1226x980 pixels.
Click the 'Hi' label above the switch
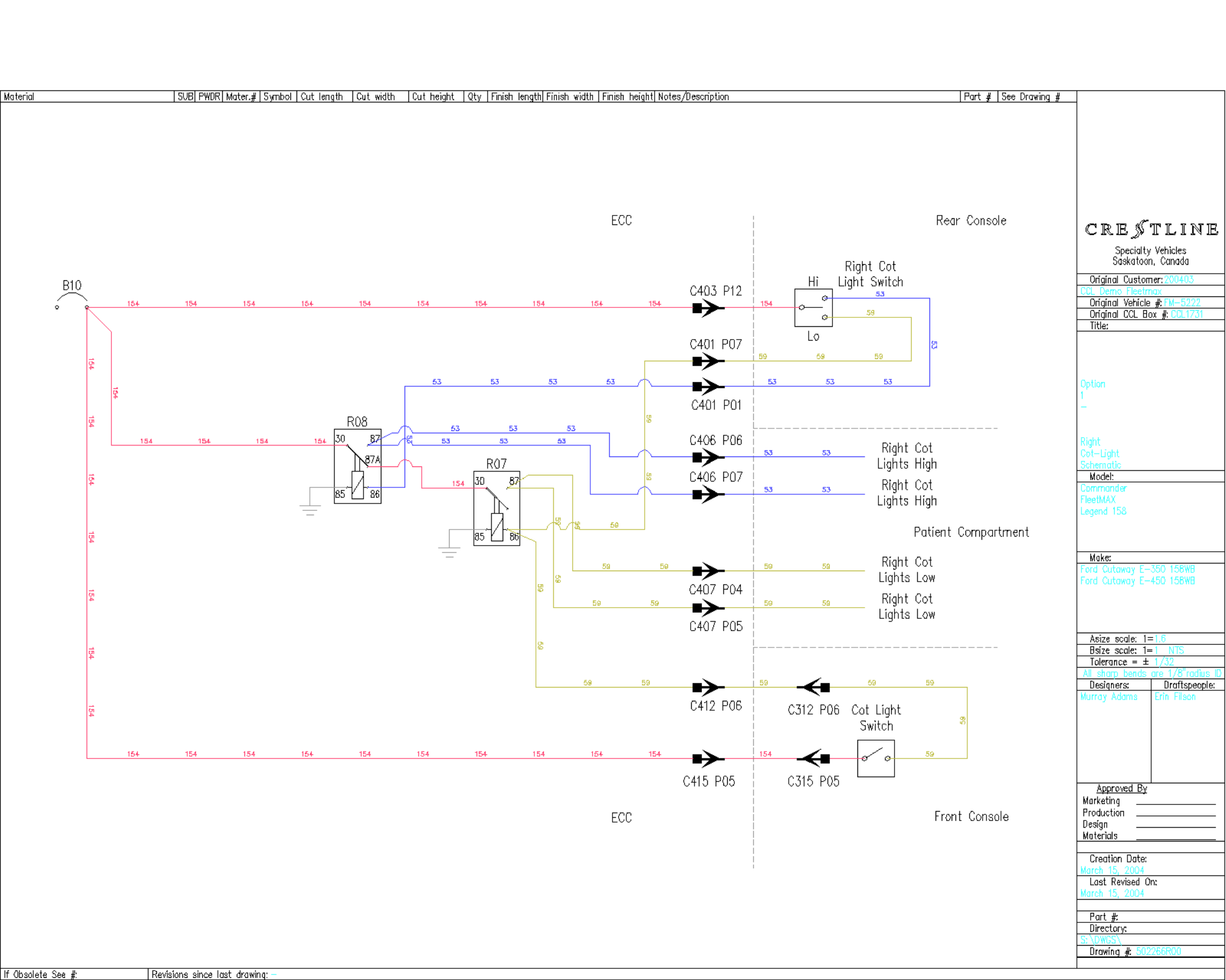[x=813, y=281]
